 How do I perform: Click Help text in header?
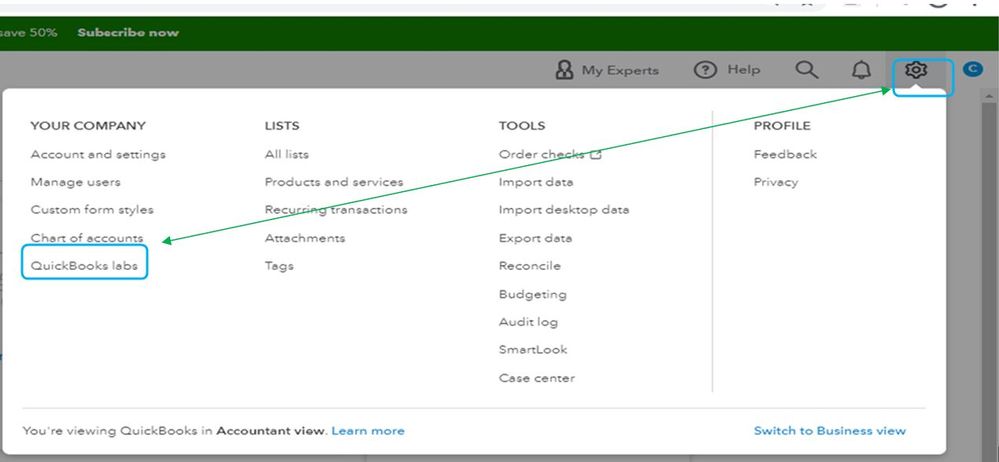coord(744,69)
